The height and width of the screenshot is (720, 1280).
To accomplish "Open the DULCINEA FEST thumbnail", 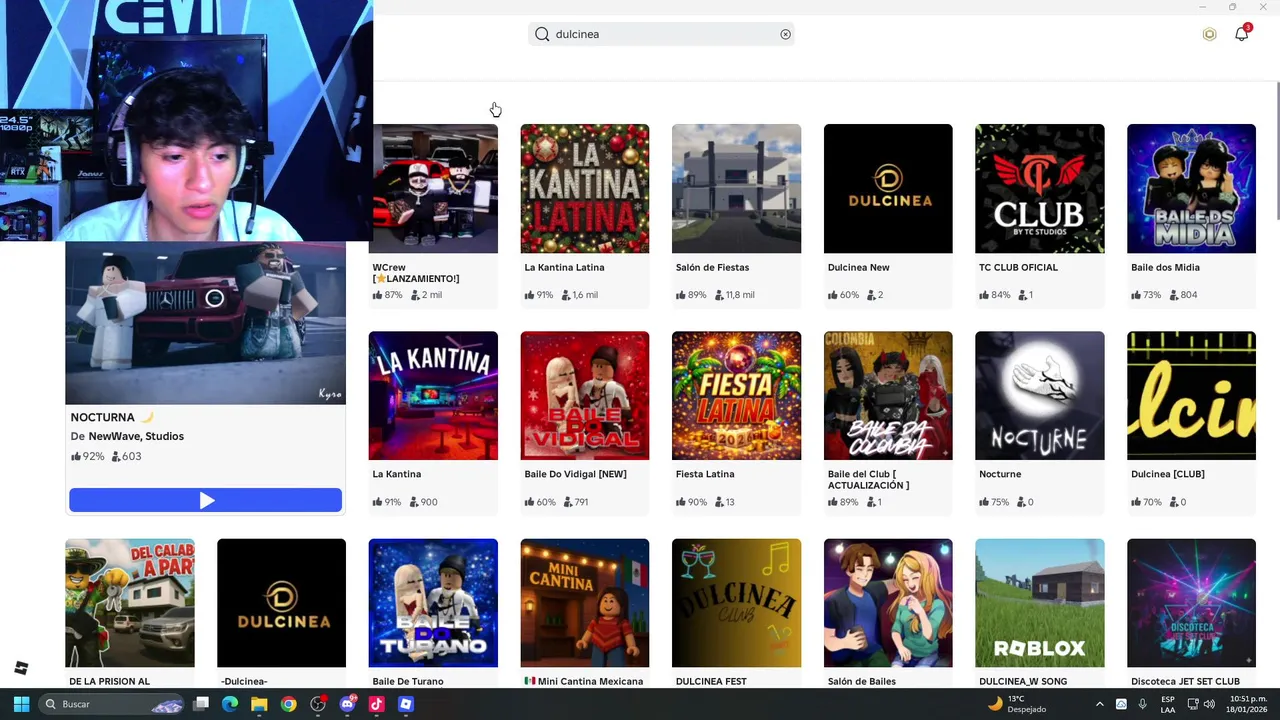I will click(x=736, y=603).
